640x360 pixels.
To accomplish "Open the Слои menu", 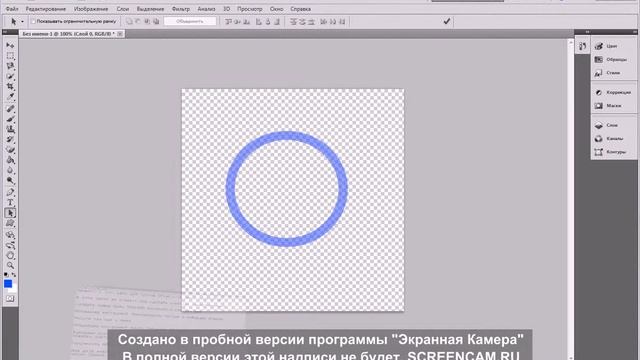I will (122, 9).
